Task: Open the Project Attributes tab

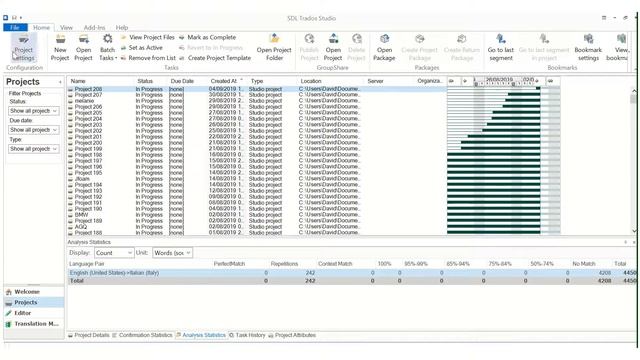Action: 292,335
